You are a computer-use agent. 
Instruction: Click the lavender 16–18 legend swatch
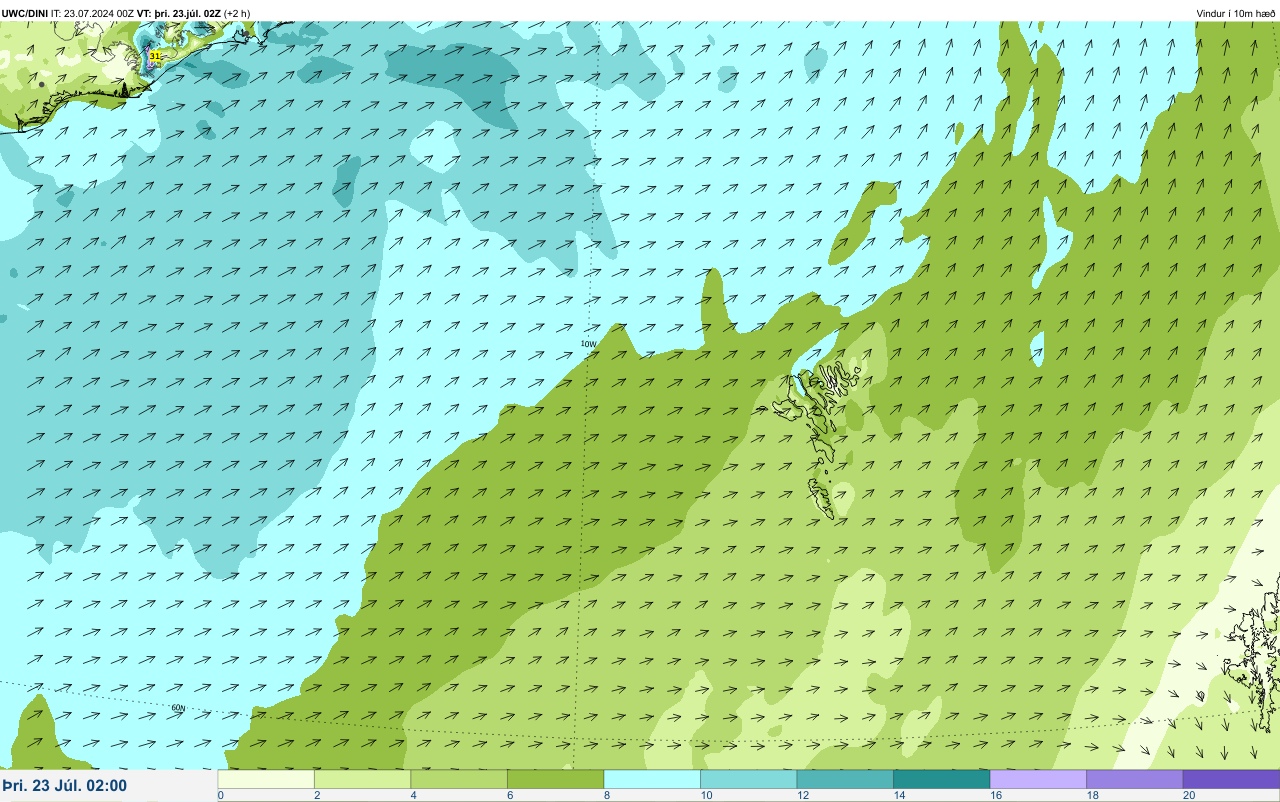[1038, 779]
